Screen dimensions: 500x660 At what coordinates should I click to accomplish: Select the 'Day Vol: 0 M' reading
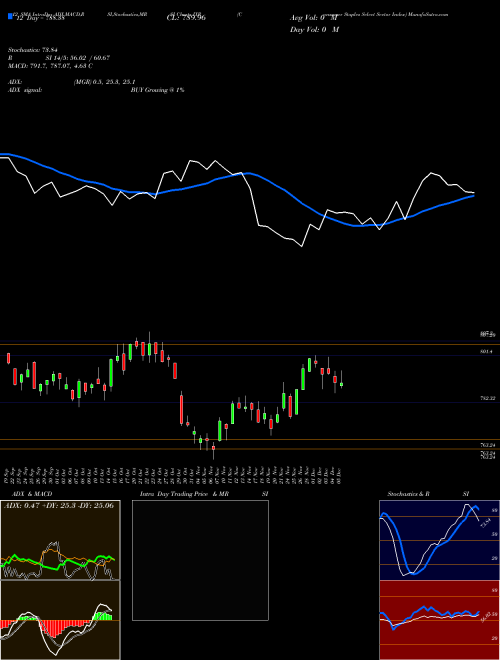pos(314,29)
